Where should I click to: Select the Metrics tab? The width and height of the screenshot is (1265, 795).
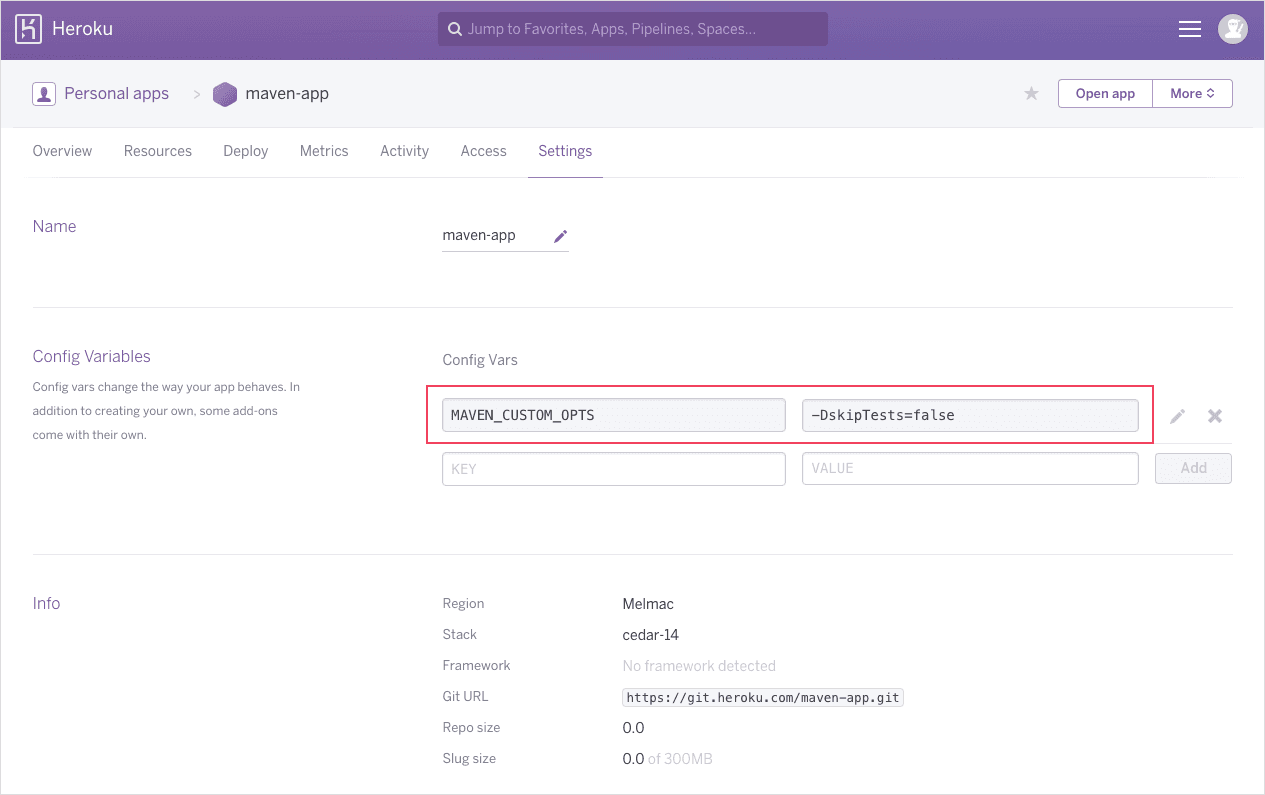324,151
